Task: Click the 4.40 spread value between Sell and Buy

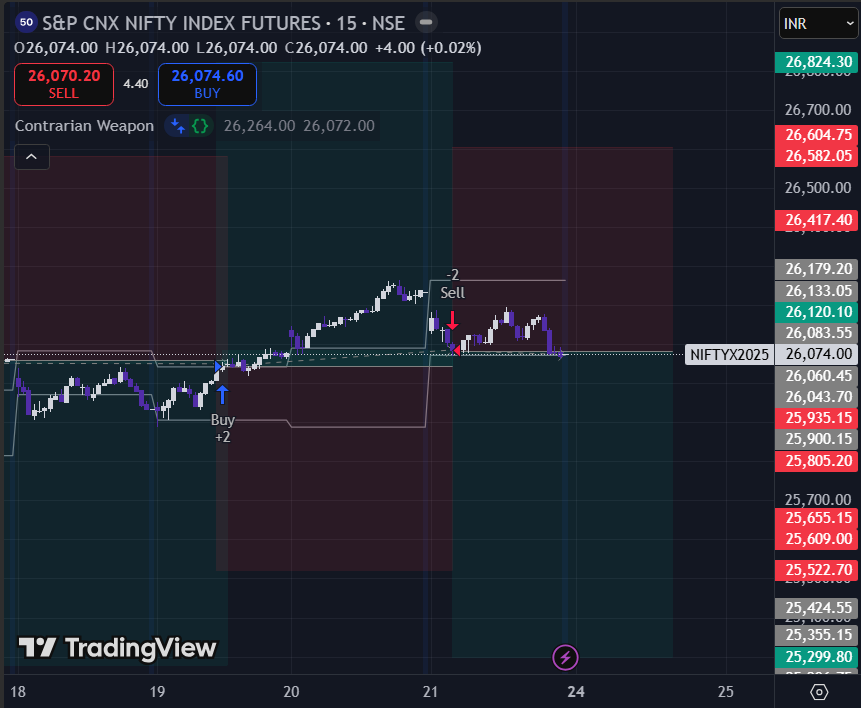Action: (x=136, y=84)
